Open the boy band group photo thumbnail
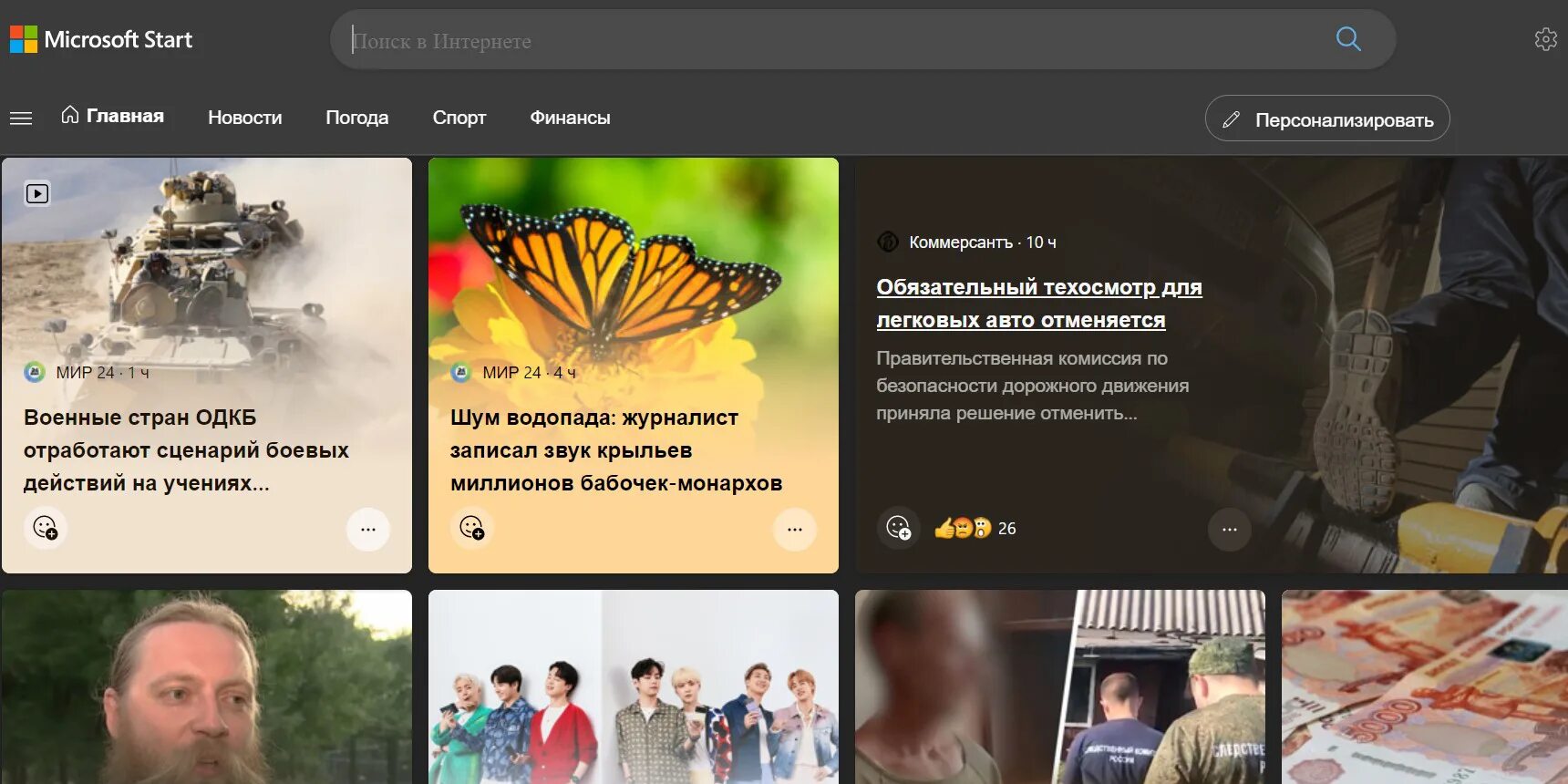 (x=634, y=686)
